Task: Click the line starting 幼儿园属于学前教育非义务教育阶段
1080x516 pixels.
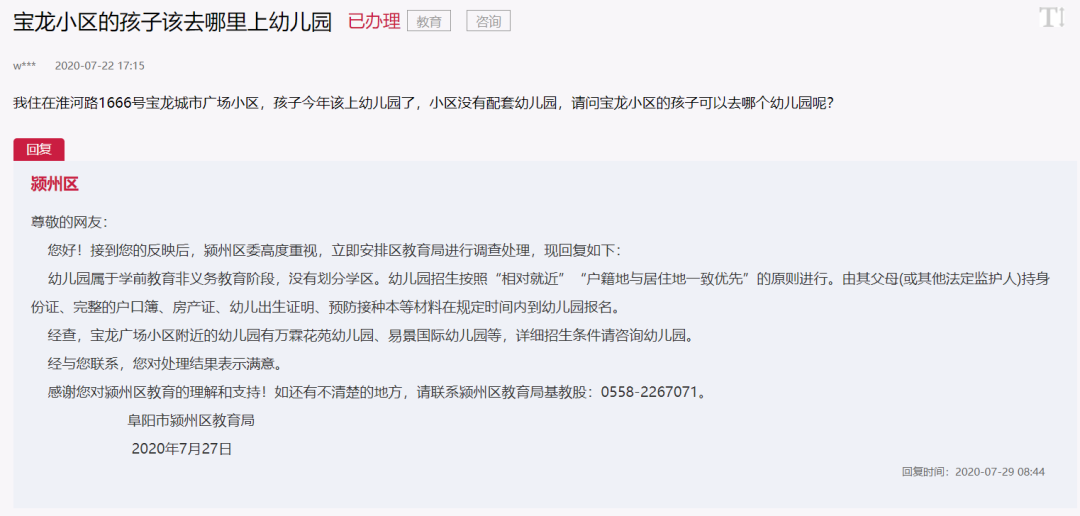Action: click(549, 280)
